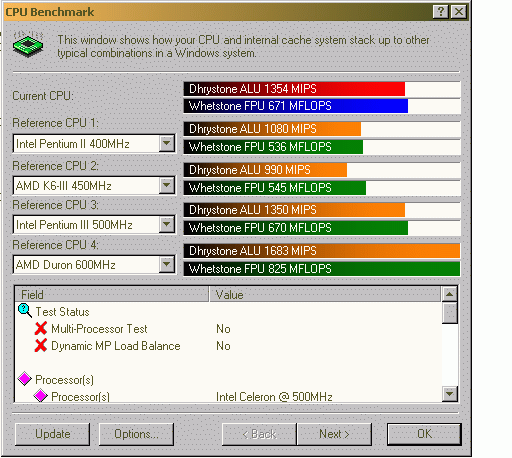Click the current CPU Dhrystone ALU 1354 MIPS bar
This screenshot has width=512, height=458.
(x=322, y=89)
